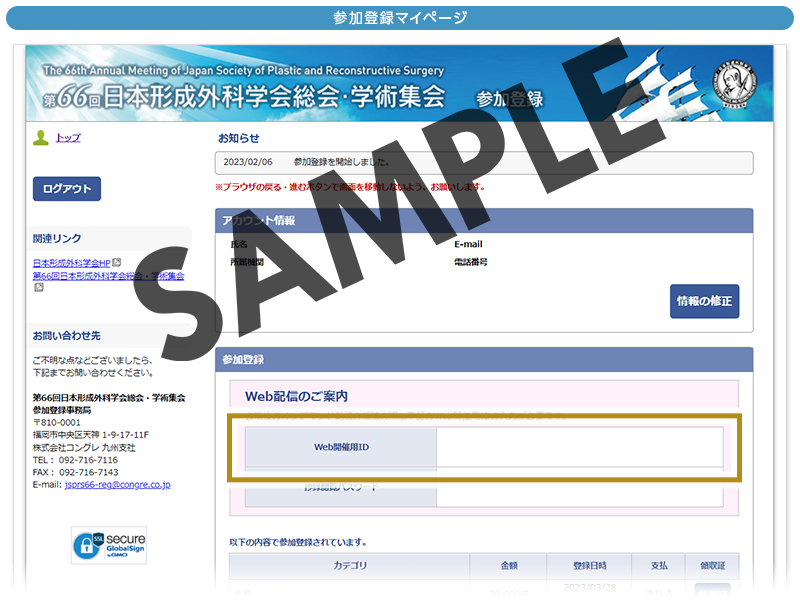Viewport: 800px width, 605px height.
Task: Open the 日本形成外科学会HP link
Action: (x=71, y=263)
